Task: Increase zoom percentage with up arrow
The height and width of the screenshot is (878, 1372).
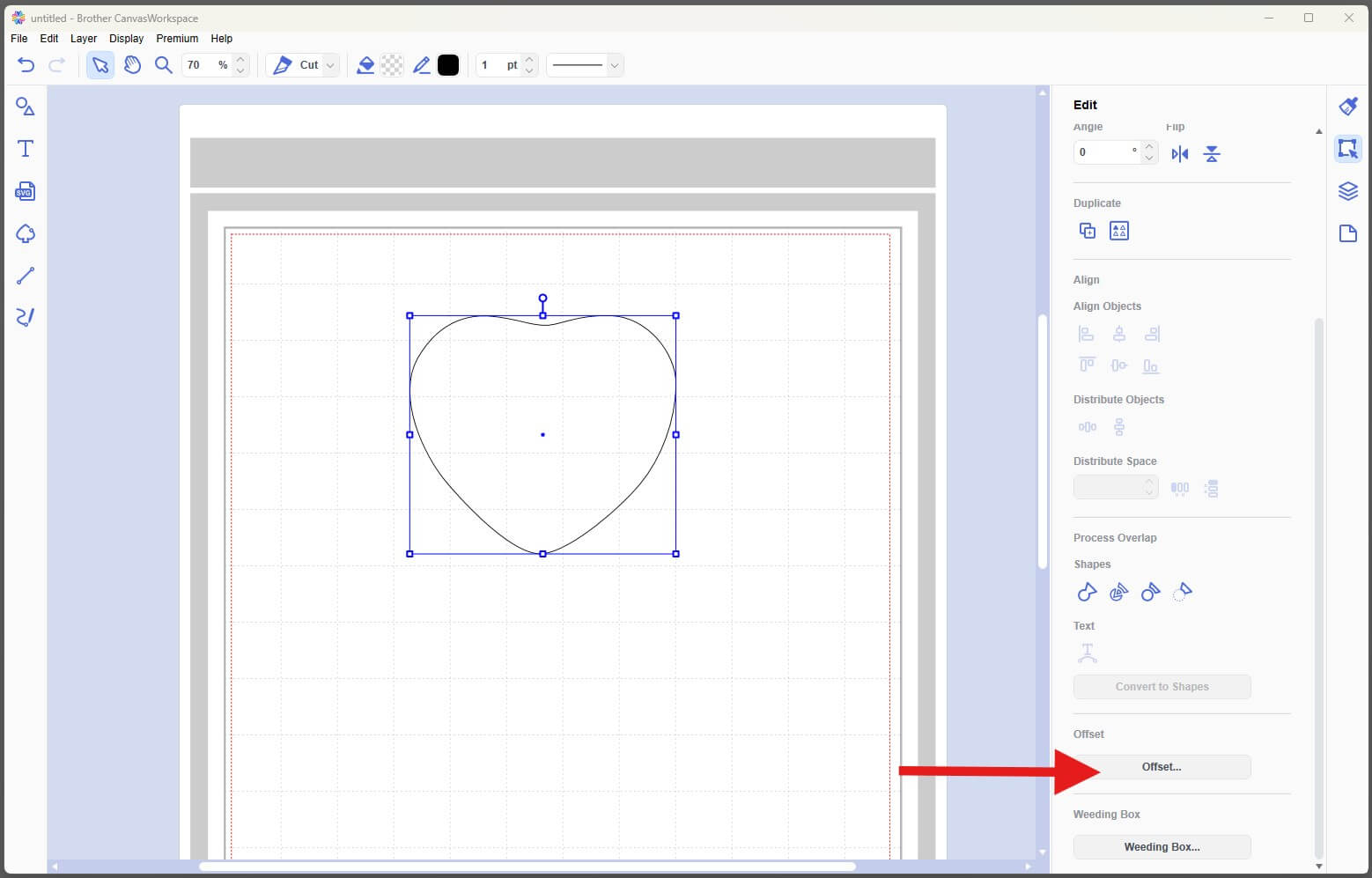Action: tap(240, 60)
